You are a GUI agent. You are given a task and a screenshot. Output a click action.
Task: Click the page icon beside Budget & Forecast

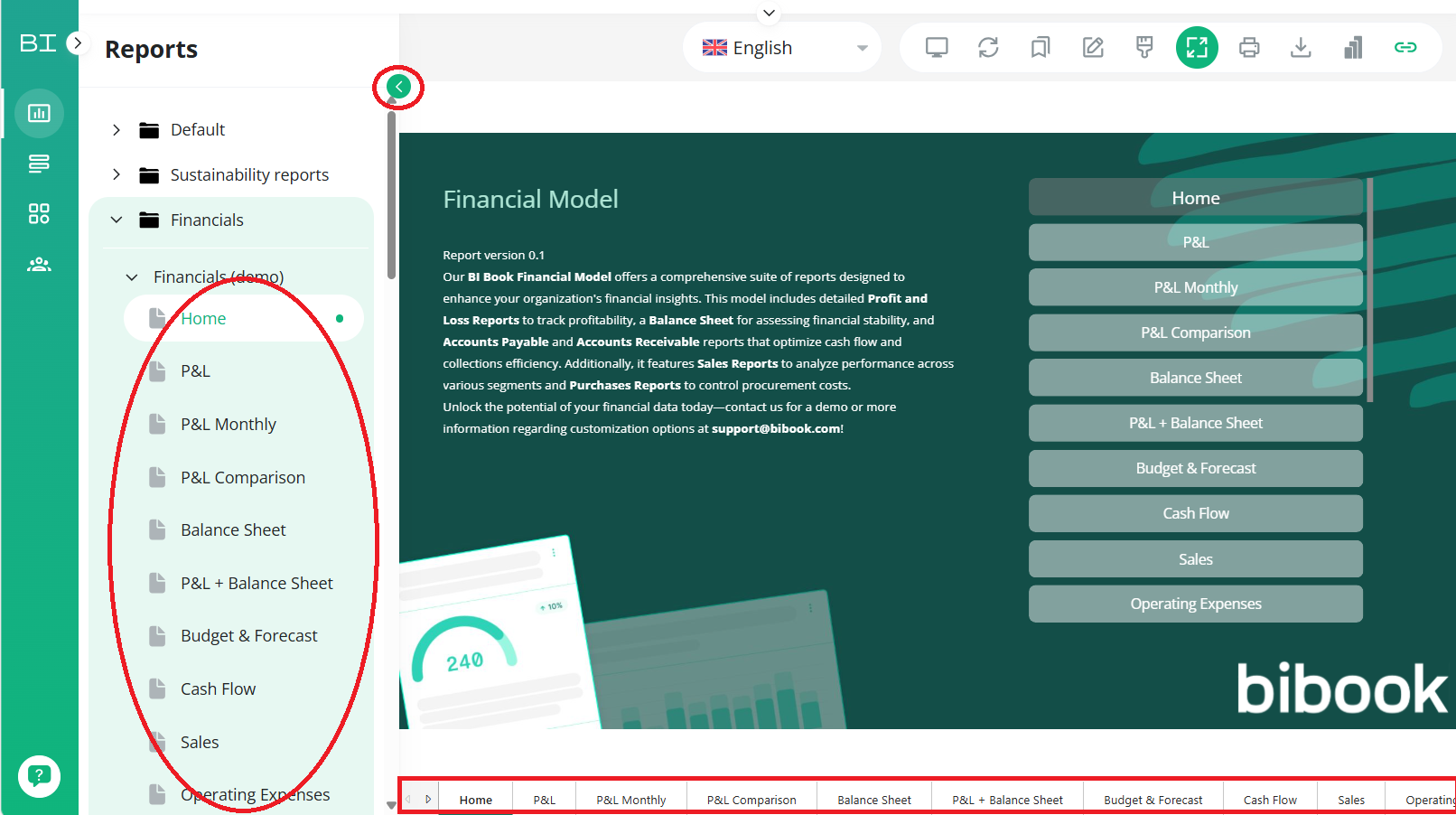pos(157,635)
